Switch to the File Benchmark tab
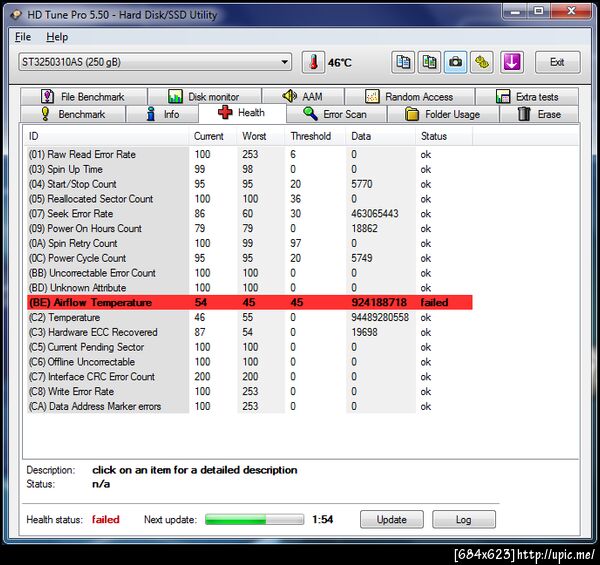The width and height of the screenshot is (600, 565). click(x=84, y=96)
